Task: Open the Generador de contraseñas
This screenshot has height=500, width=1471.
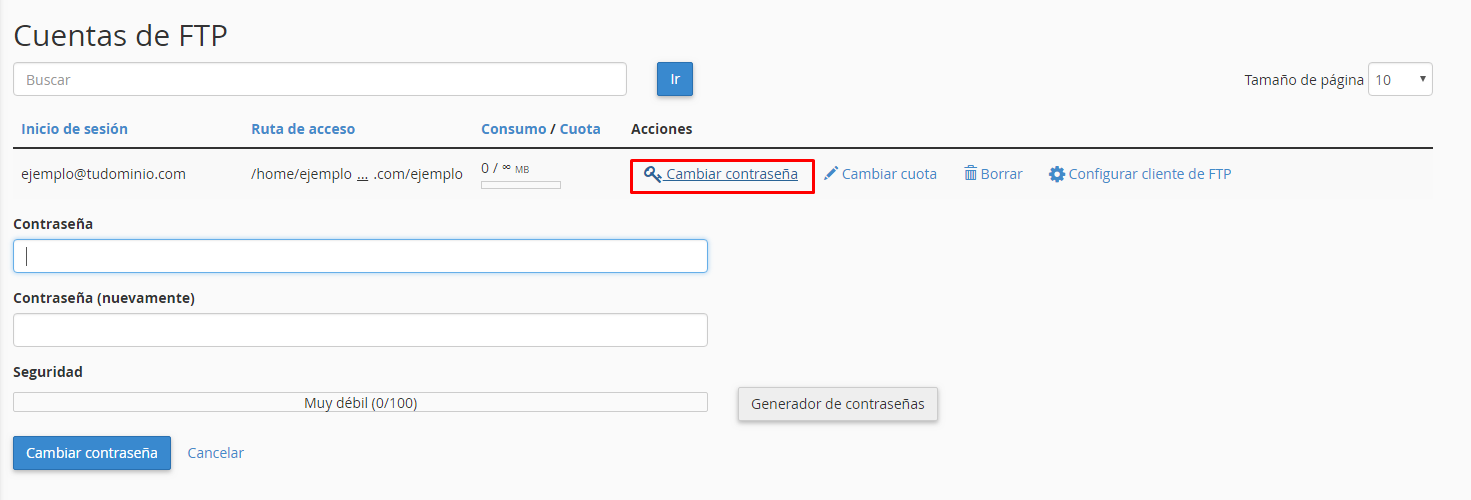Action: tap(837, 404)
